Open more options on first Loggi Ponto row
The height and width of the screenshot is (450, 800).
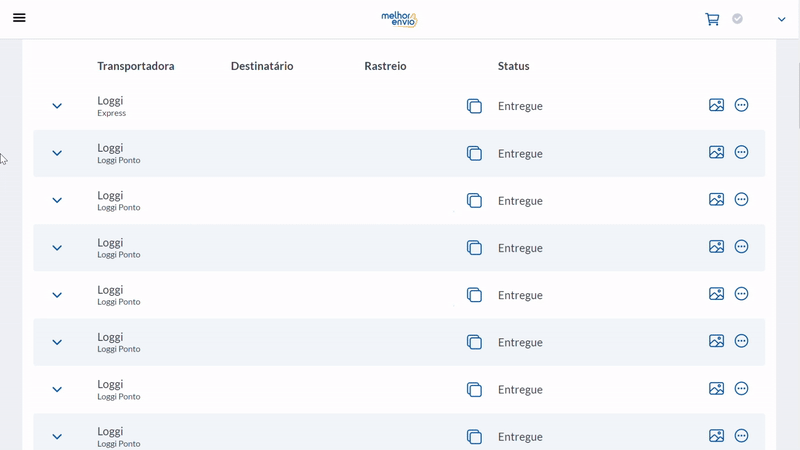point(741,152)
